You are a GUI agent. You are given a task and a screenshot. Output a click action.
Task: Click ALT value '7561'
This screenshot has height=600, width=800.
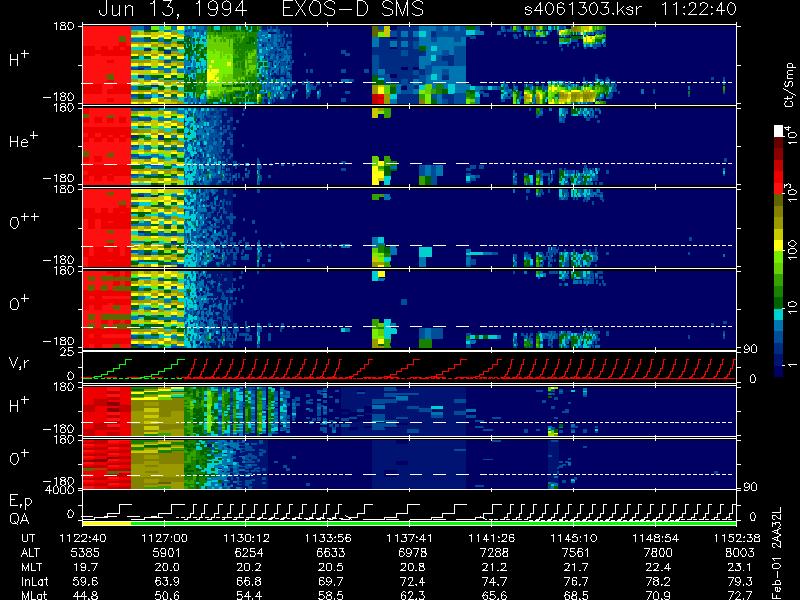click(576, 553)
